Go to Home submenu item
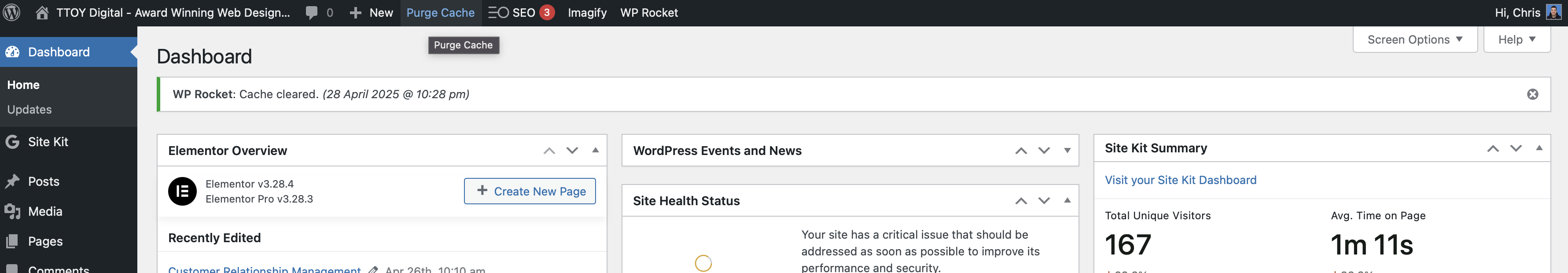Viewport: 1568px width, 273px height. 23,85
